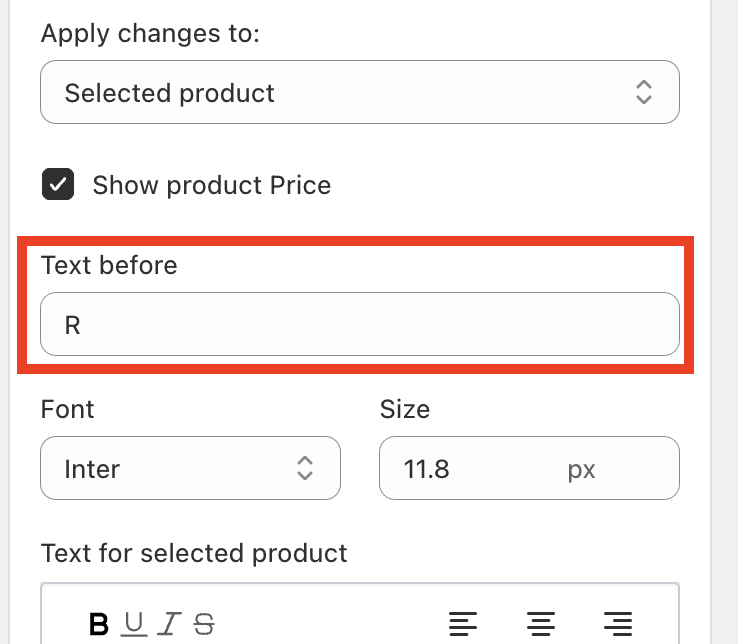Click the 'Text before' field label
Image resolution: width=738 pixels, height=644 pixels.
pyautogui.click(x=109, y=265)
